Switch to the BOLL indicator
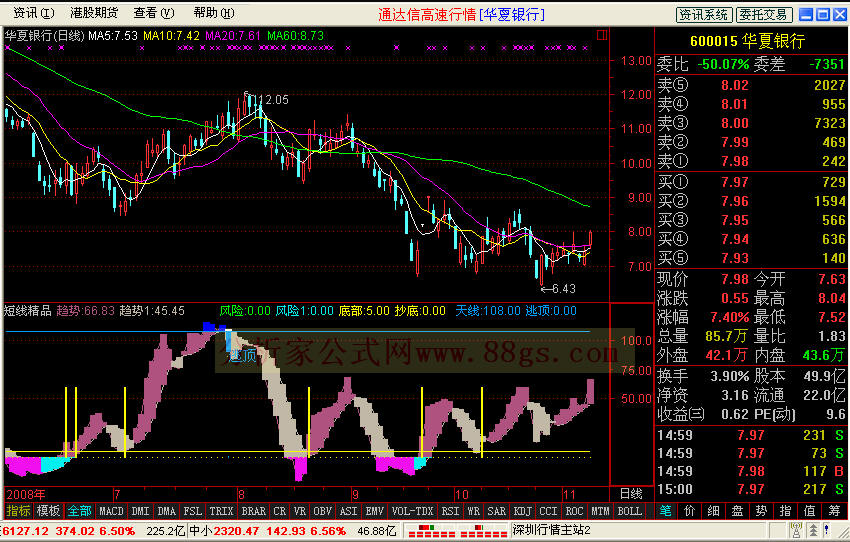 coord(629,511)
